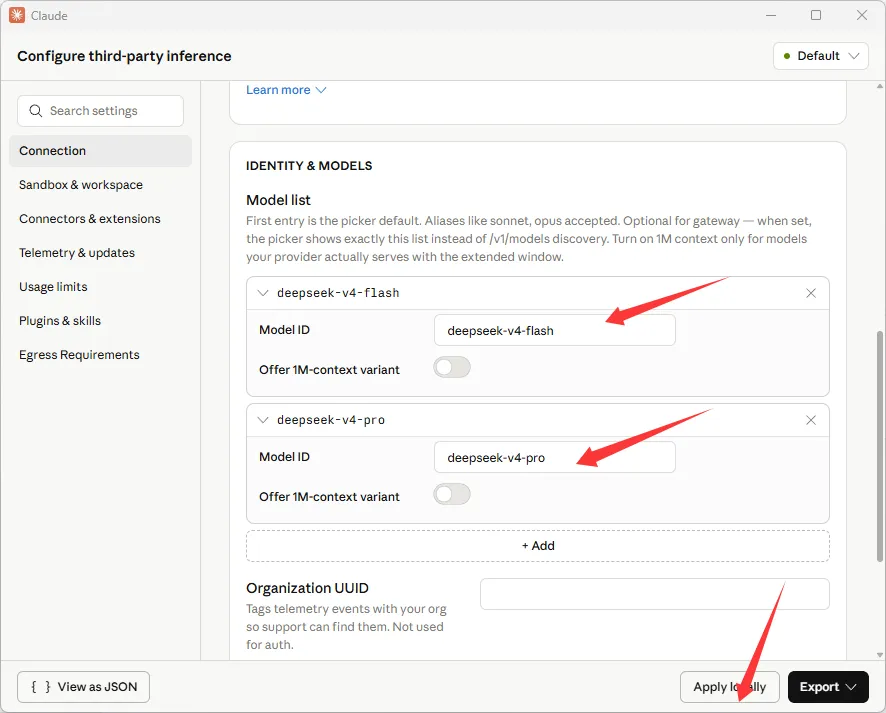Screen dimensions: 886x713
Task: Open Plugins & skills settings
Action: tap(60, 320)
